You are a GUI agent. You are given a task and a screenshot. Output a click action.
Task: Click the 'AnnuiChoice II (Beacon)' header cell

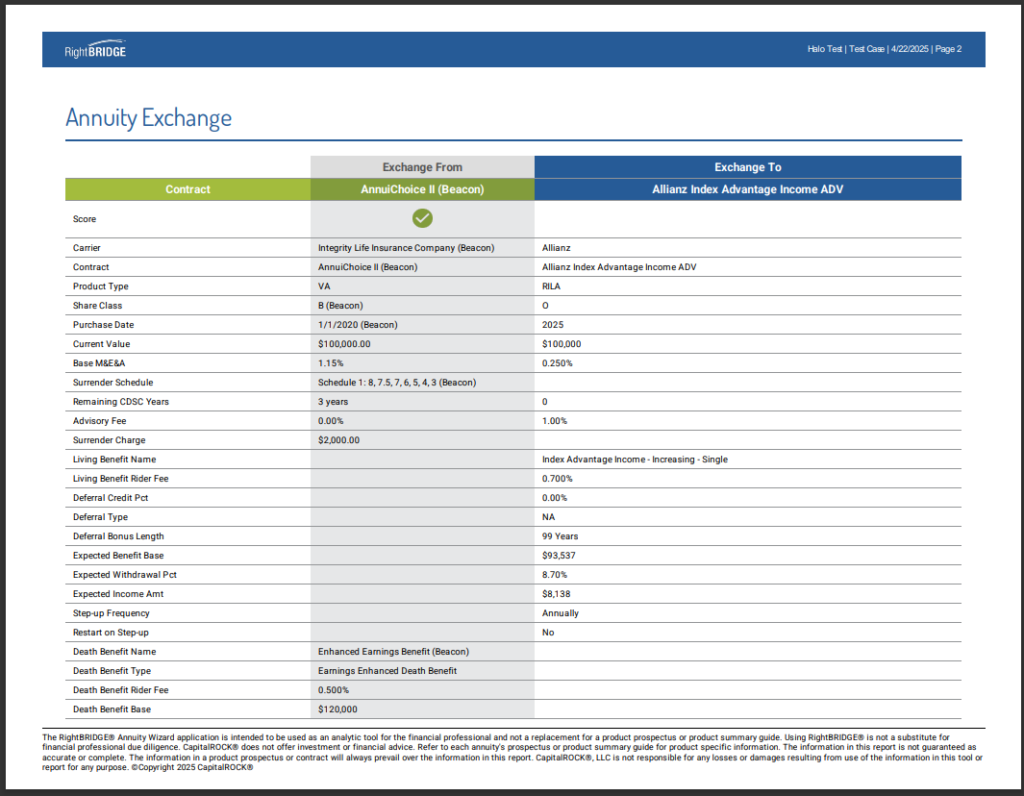point(423,189)
